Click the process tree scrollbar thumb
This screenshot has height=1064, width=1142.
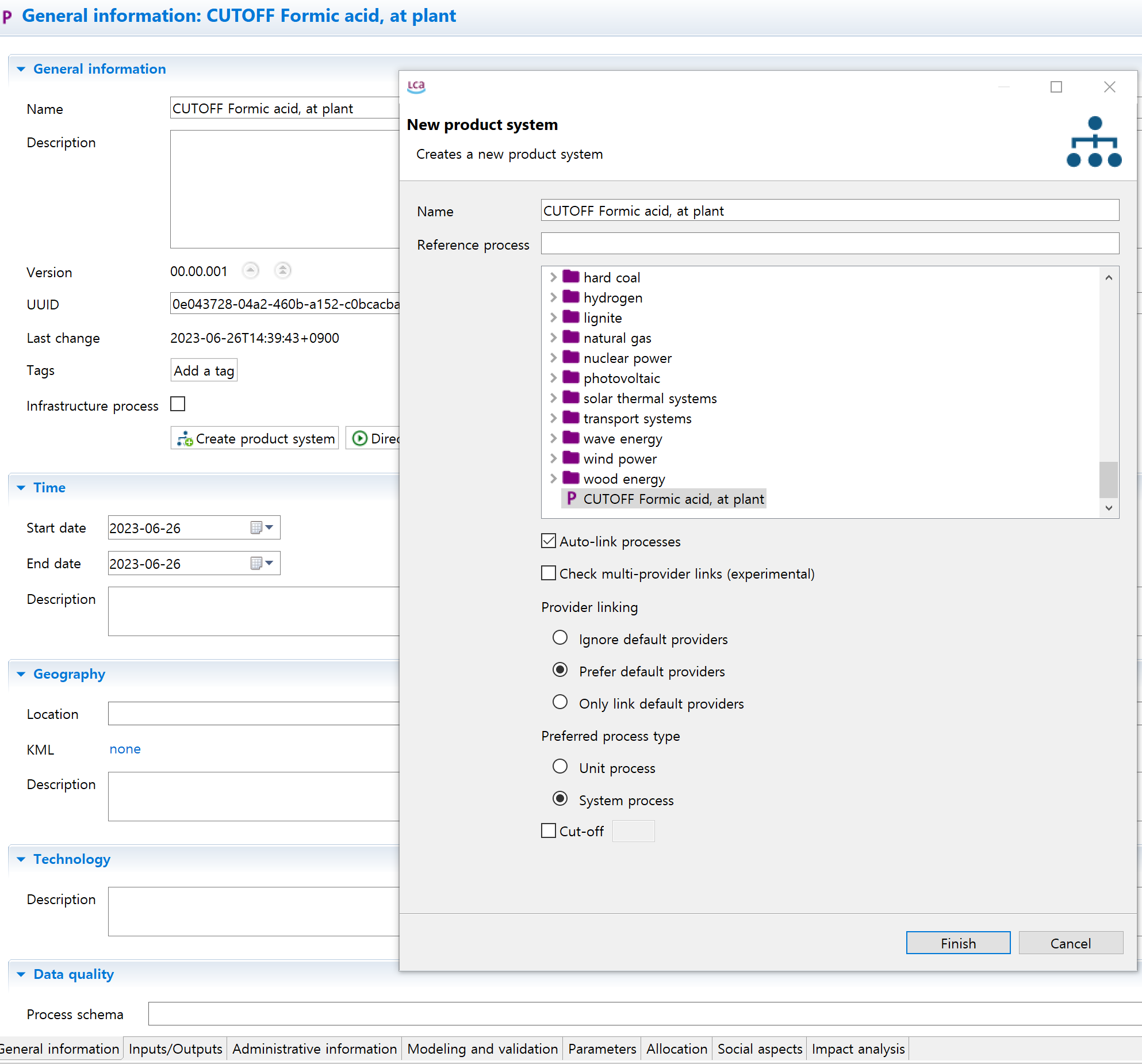coord(1108,479)
